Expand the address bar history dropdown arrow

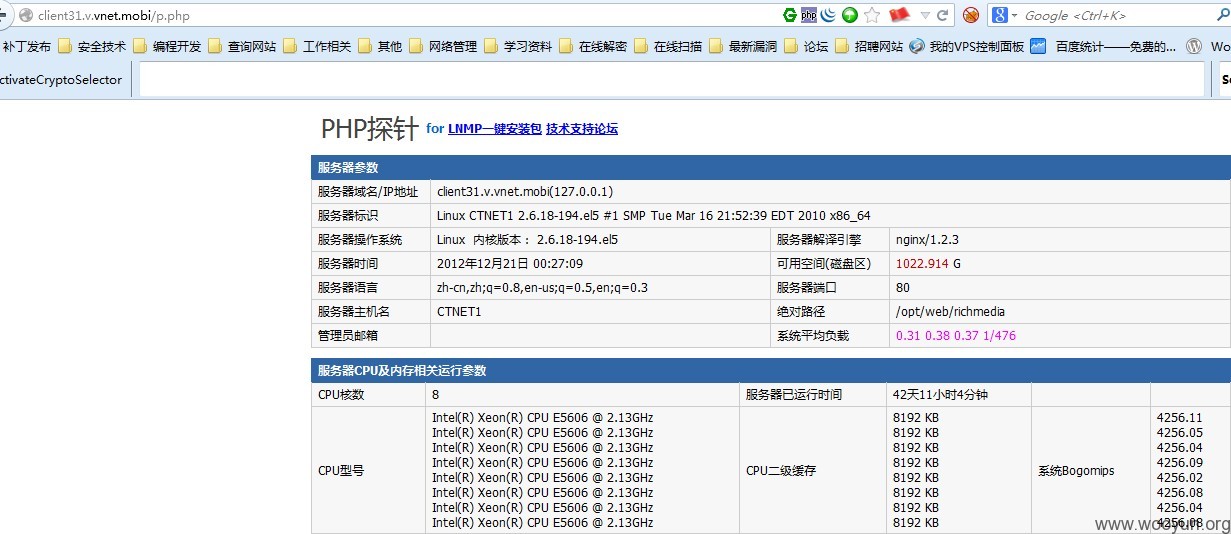(x=926, y=15)
